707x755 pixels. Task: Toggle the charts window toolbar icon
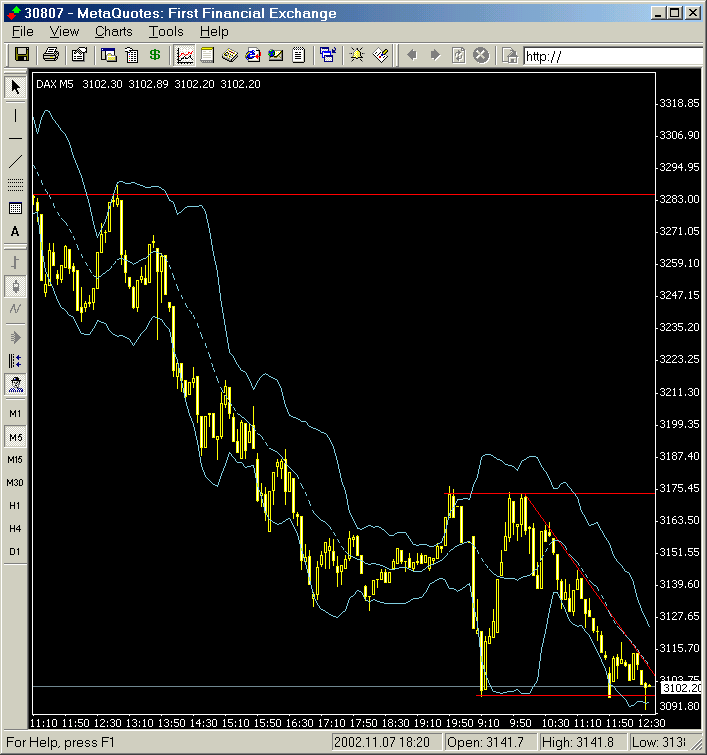185,55
